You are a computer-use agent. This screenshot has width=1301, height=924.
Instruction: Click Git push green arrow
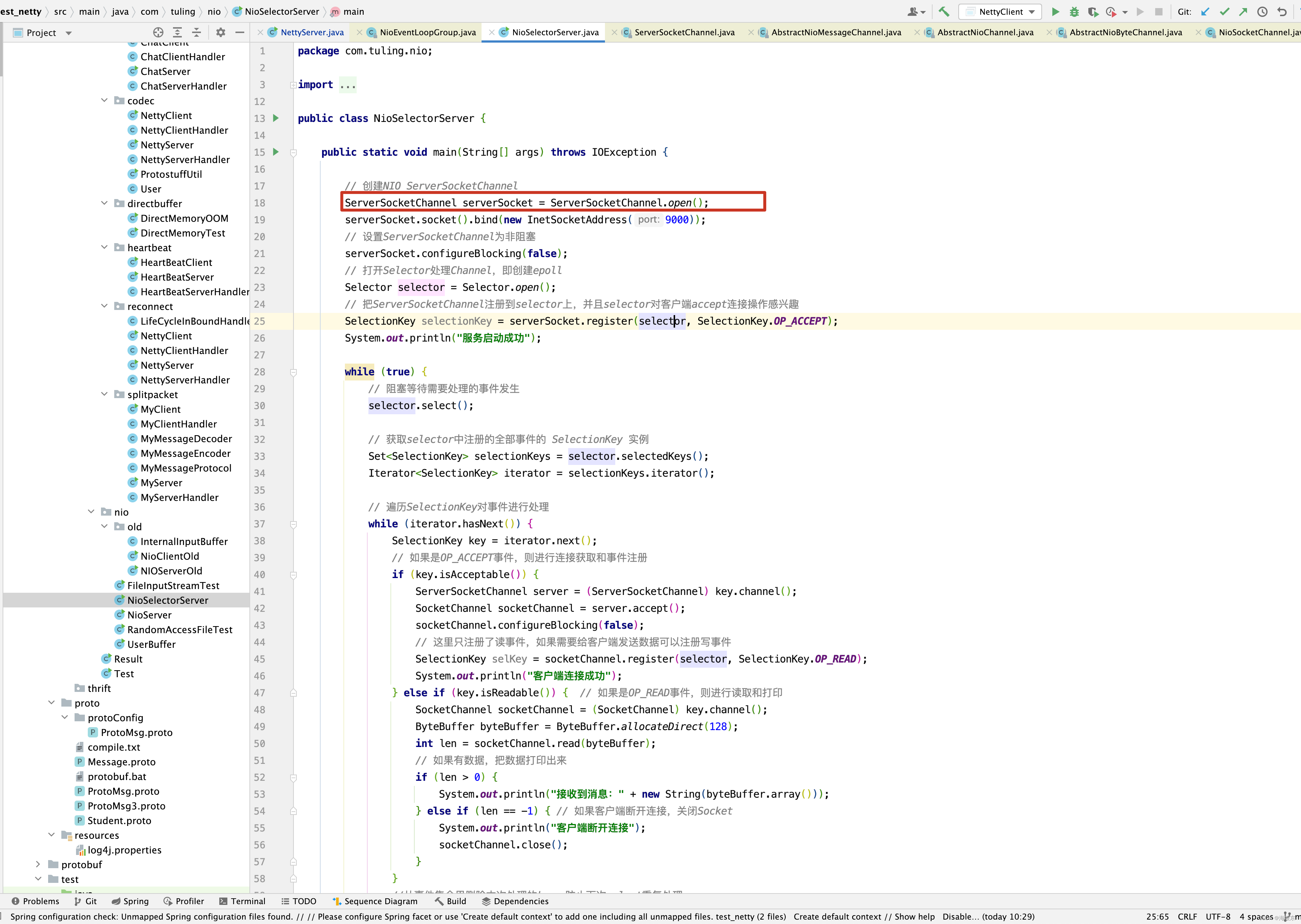tap(1243, 11)
